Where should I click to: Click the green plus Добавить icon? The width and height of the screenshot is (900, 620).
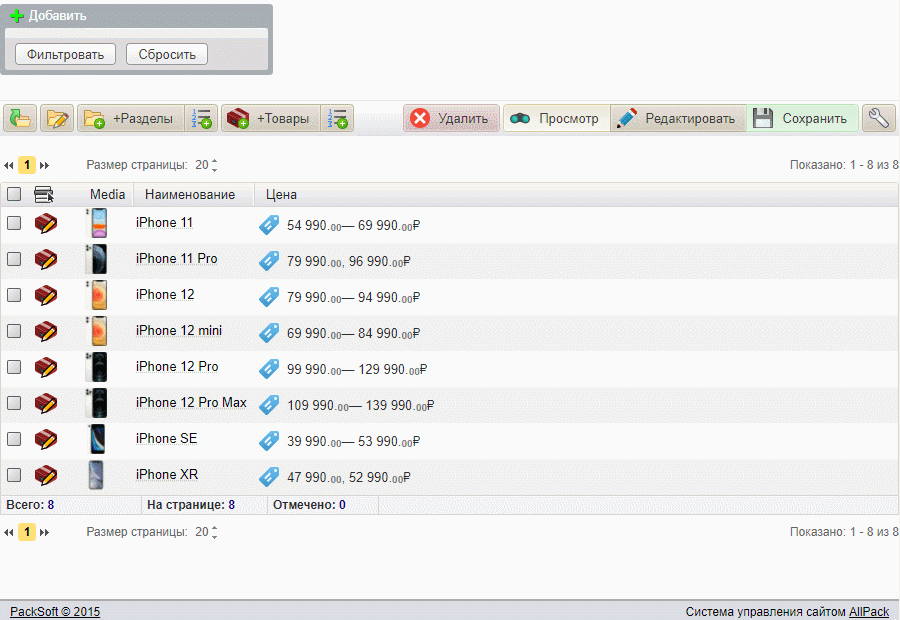[x=17, y=16]
